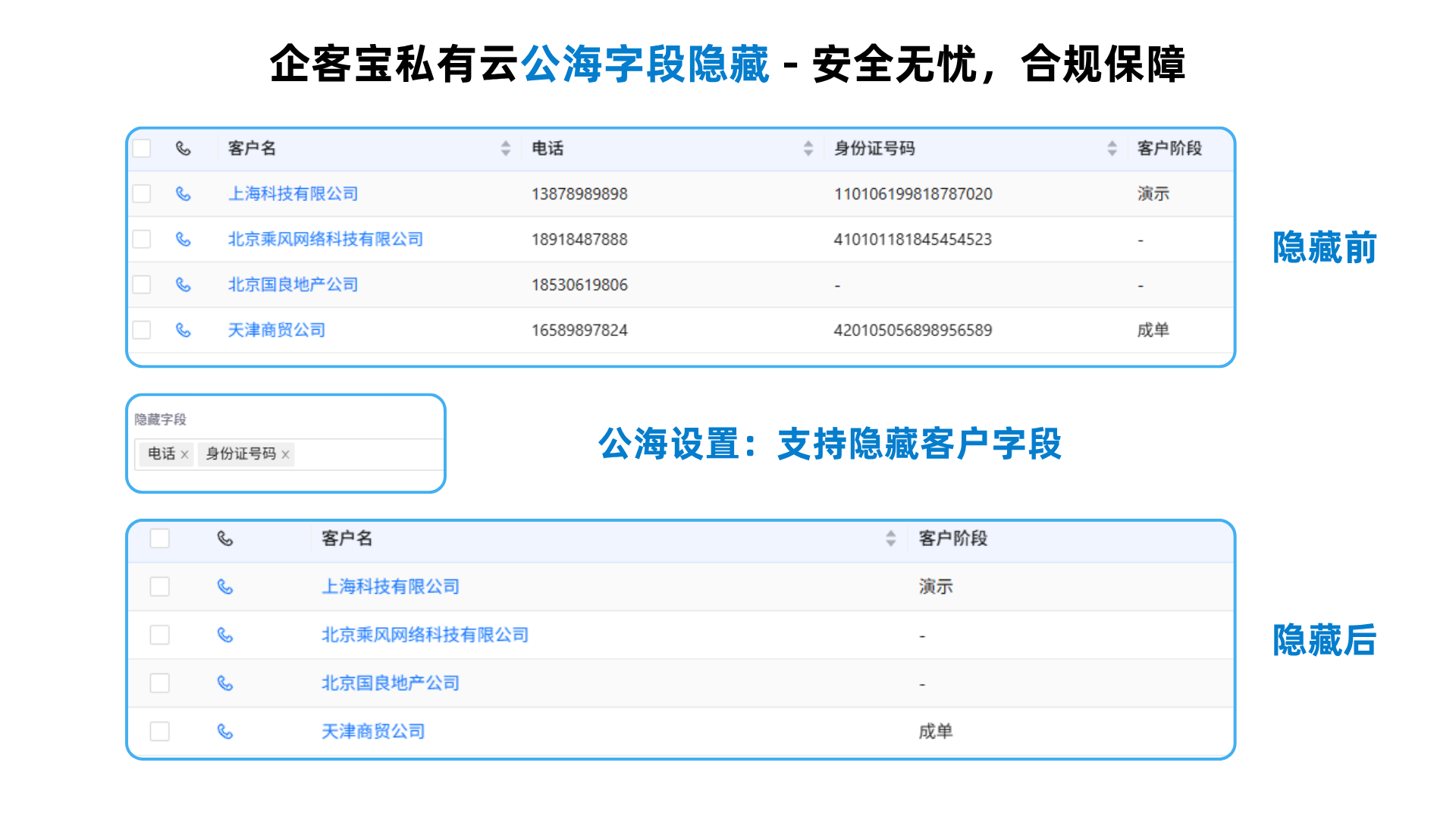Click phone icon beside 上海科技有限公司 in top table
1456x819 pixels.
tap(183, 193)
